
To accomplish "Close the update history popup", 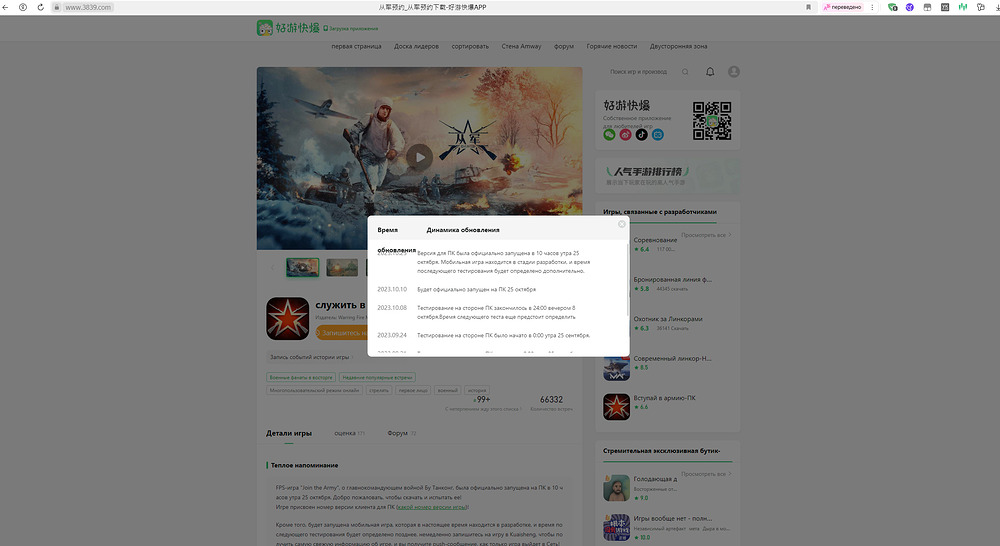I will point(621,224).
